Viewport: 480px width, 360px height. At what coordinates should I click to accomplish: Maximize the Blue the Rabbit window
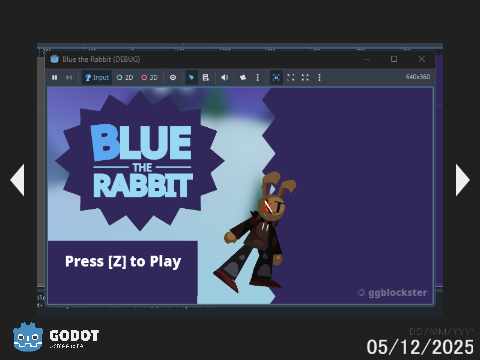394,59
